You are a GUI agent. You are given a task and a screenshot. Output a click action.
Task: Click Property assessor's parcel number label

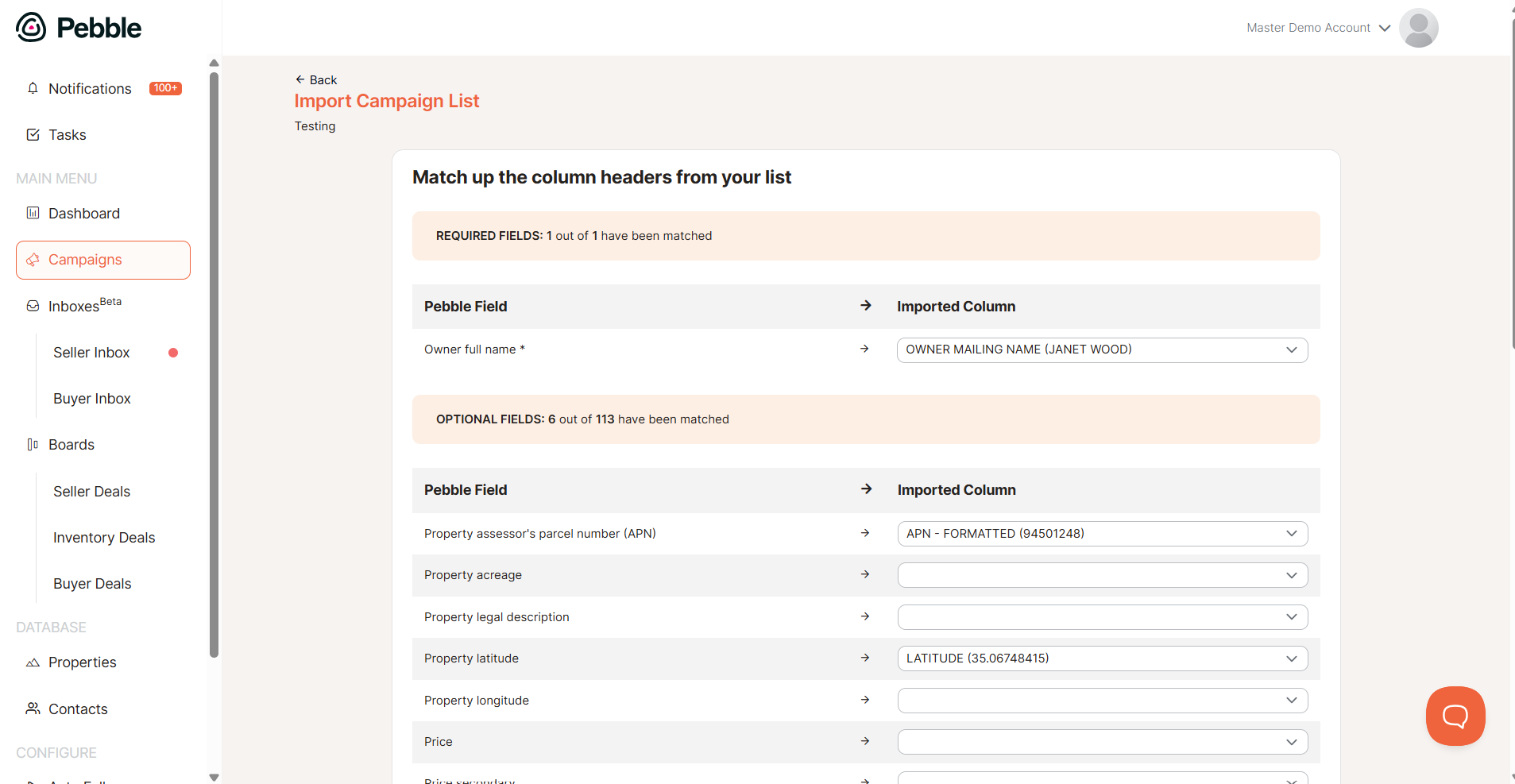point(540,534)
